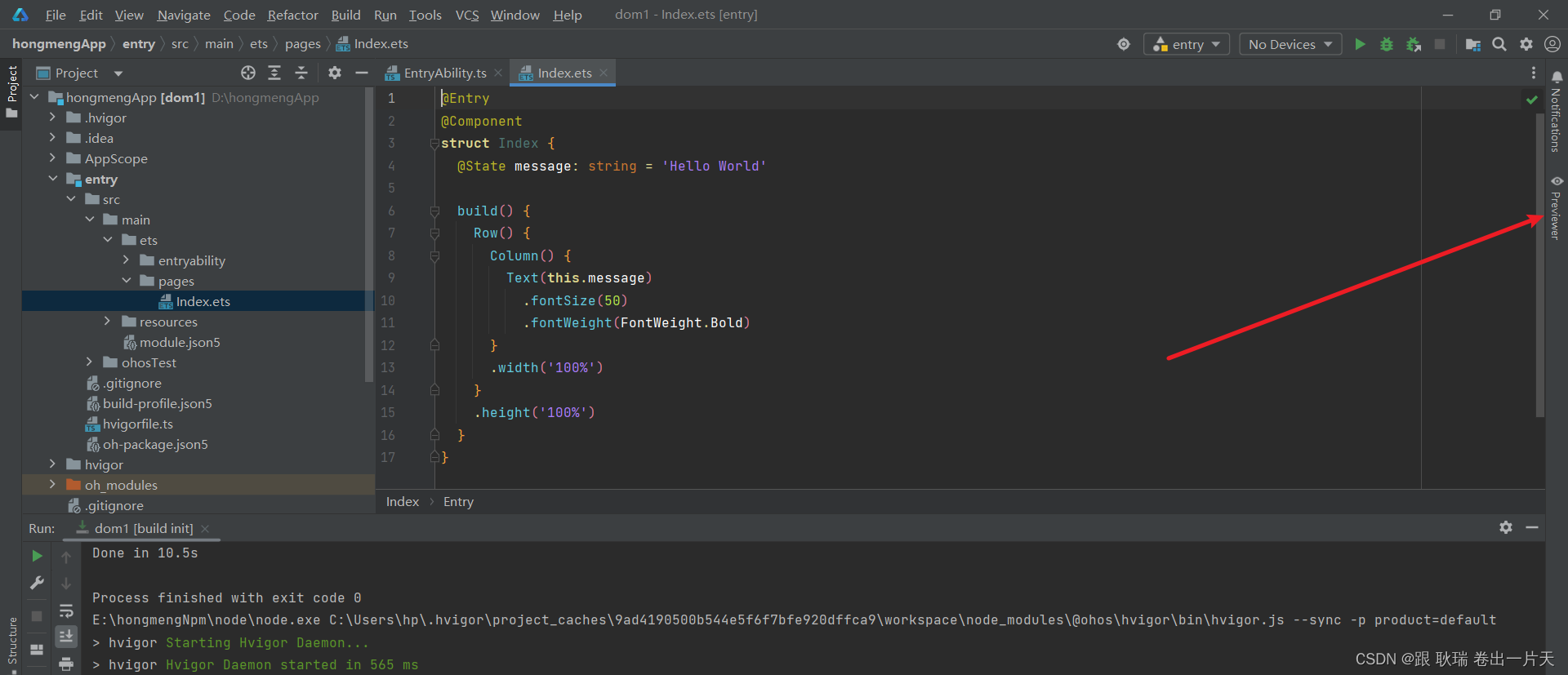Expand all in Project panel

pyautogui.click(x=274, y=73)
